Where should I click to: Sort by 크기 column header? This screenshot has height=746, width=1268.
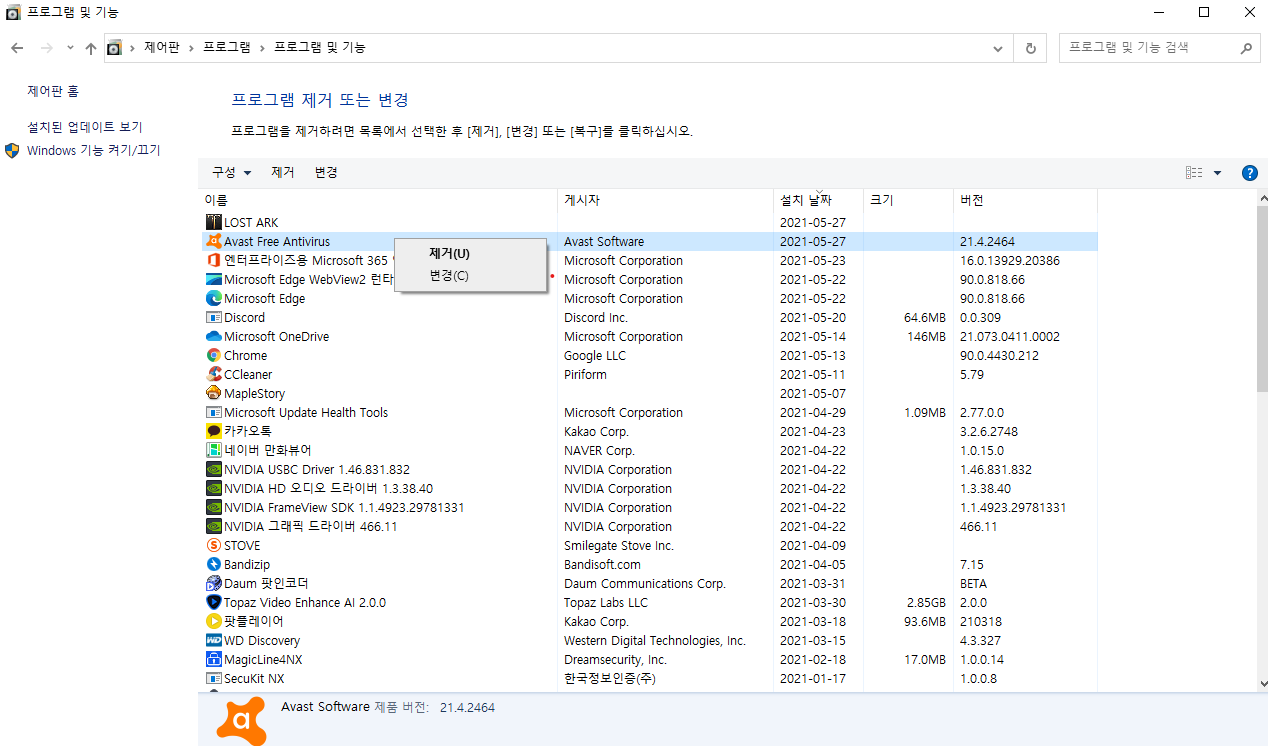[908, 200]
